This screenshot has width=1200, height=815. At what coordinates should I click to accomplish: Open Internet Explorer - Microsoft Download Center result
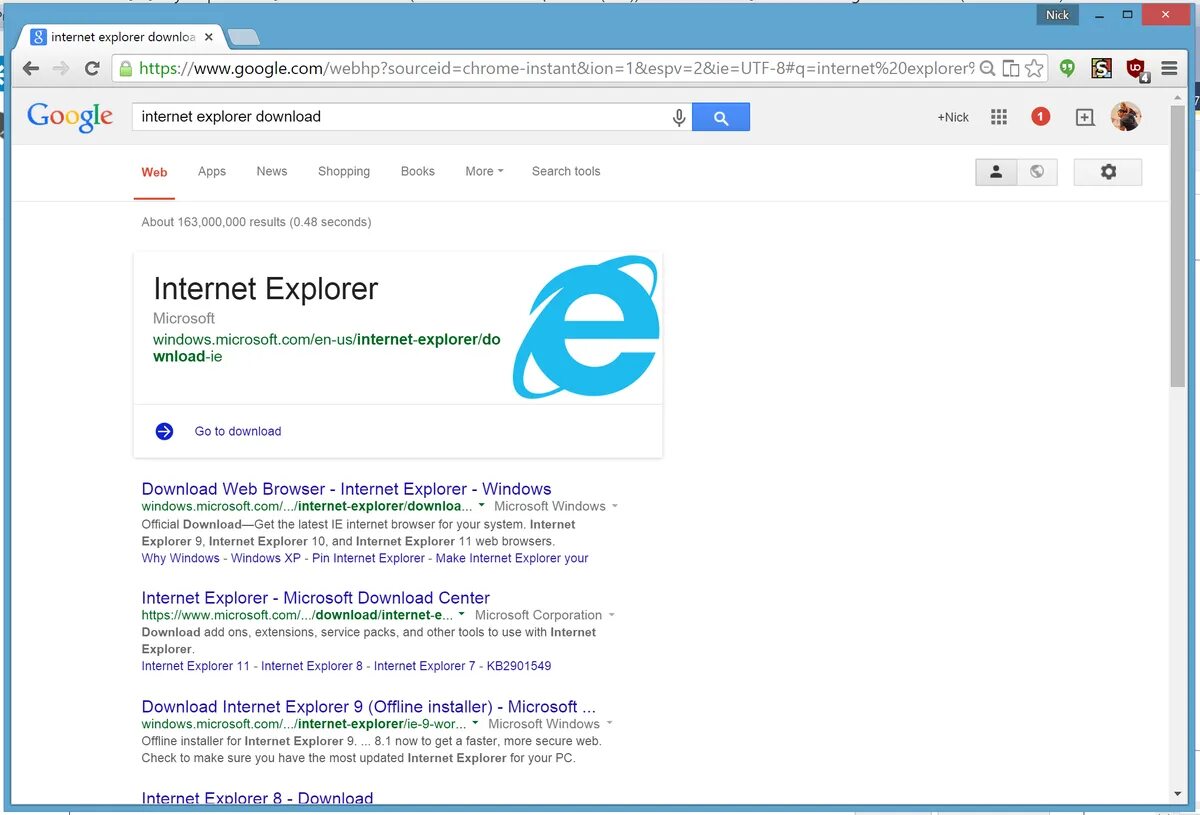[x=316, y=598]
